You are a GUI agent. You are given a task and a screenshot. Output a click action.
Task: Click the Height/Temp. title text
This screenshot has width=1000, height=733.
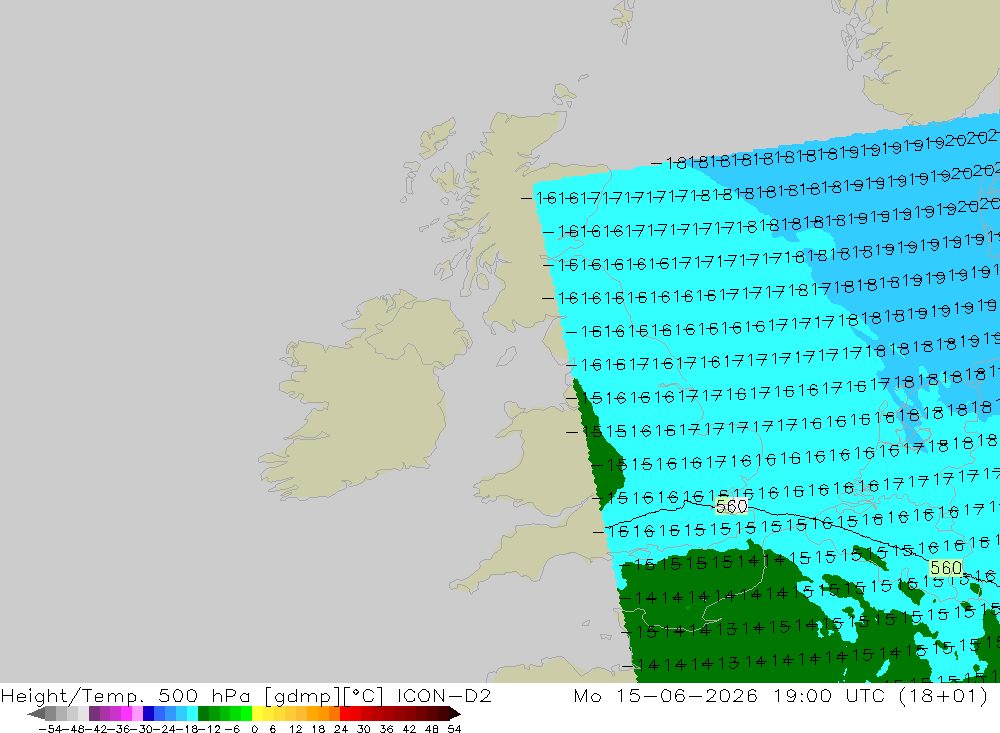coord(74,696)
